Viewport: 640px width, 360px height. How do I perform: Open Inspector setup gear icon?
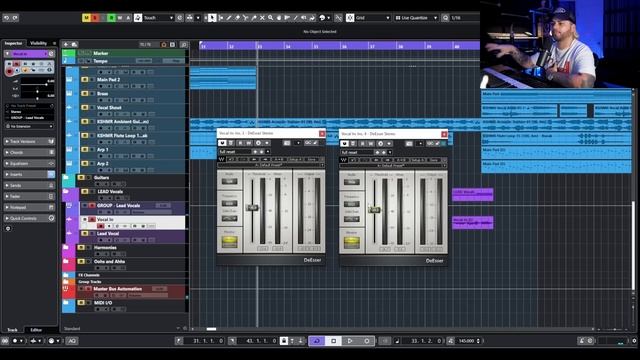[8, 229]
